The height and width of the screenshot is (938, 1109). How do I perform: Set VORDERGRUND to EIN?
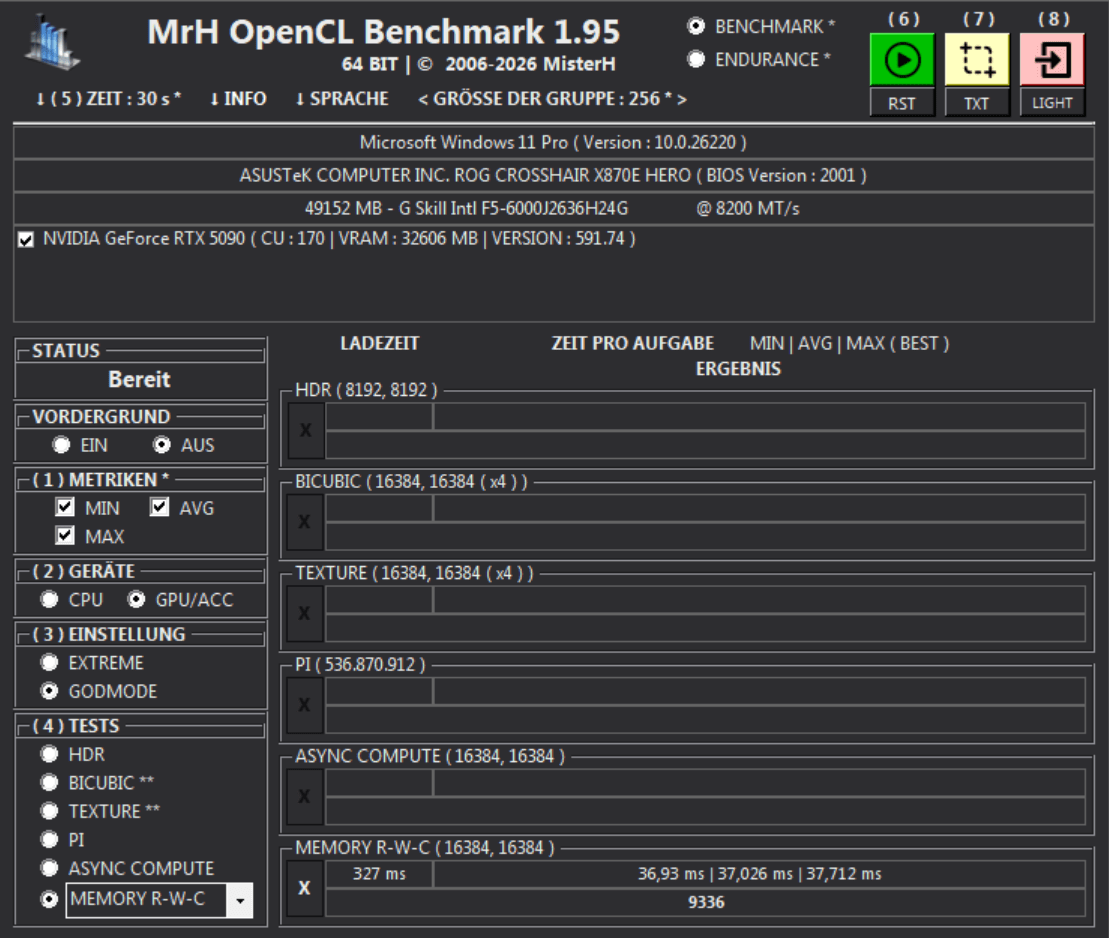(62, 445)
